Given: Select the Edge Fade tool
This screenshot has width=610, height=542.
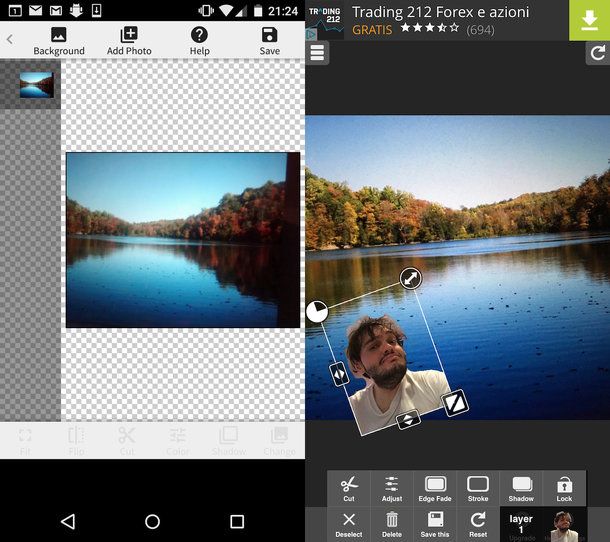Looking at the screenshot, I should [435, 488].
